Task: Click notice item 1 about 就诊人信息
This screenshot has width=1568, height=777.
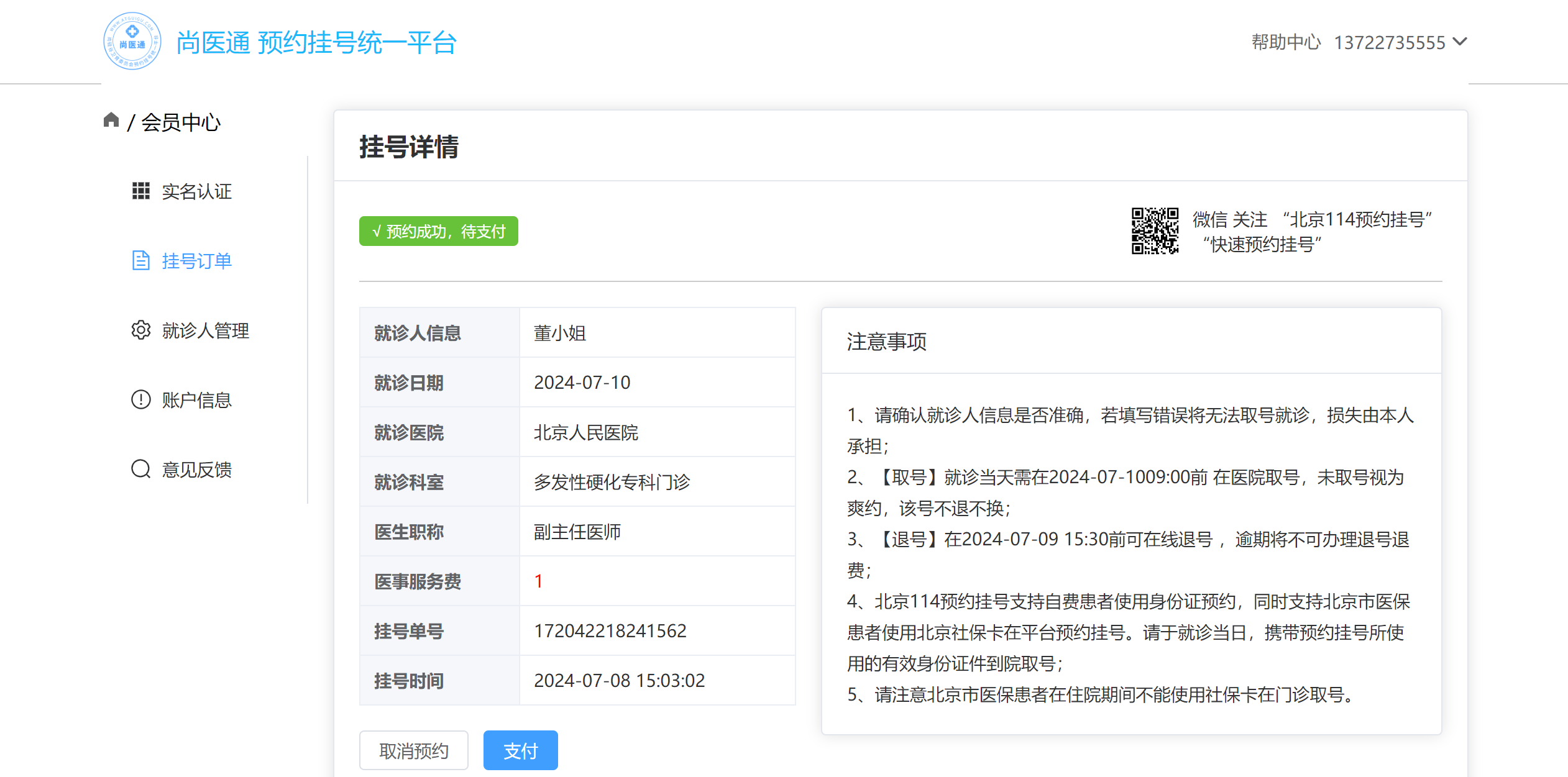Action: coord(1131,430)
